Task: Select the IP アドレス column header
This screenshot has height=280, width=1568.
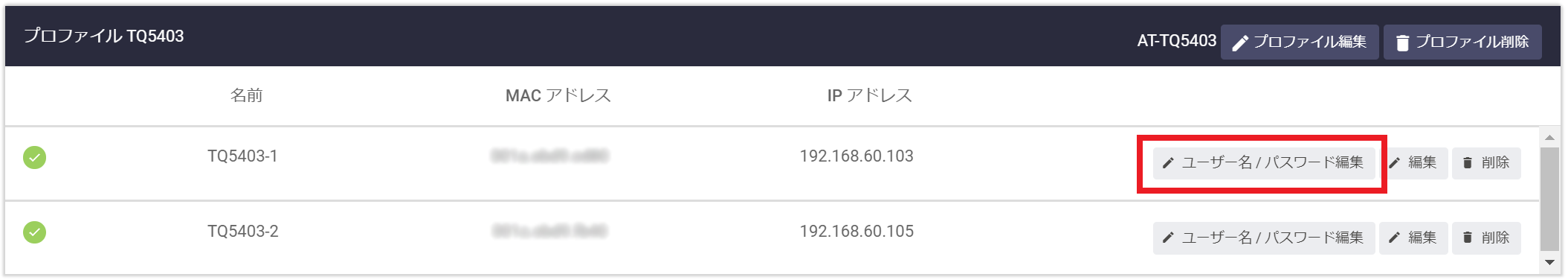Action: point(869,95)
